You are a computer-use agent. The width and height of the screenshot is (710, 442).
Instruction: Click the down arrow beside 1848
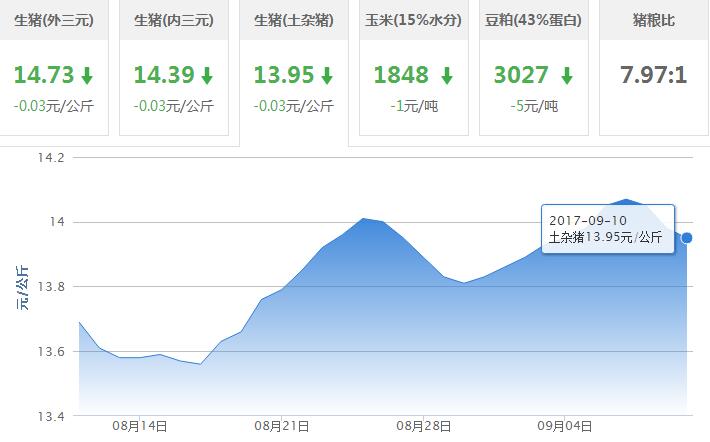pyautogui.click(x=446, y=76)
